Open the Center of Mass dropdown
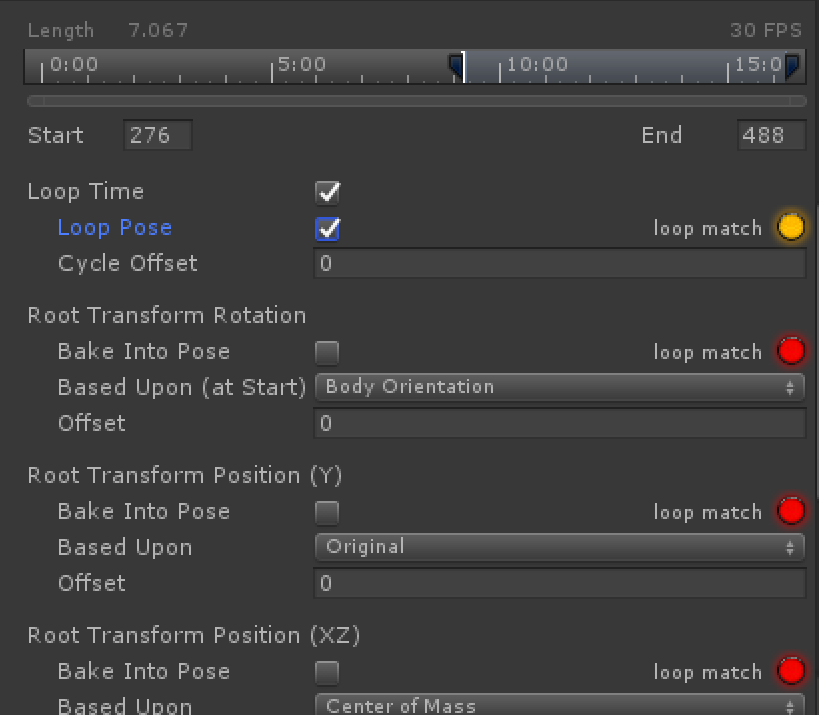The width and height of the screenshot is (819, 715). pyautogui.click(x=560, y=706)
